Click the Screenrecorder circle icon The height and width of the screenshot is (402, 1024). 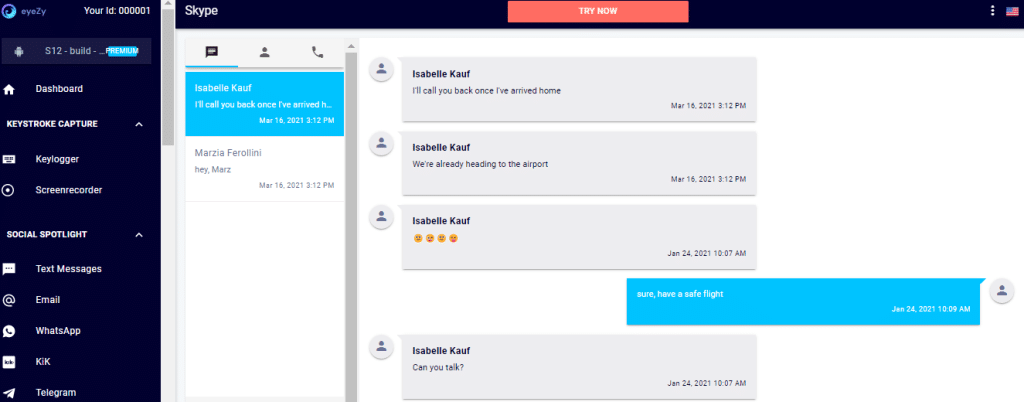8,191
